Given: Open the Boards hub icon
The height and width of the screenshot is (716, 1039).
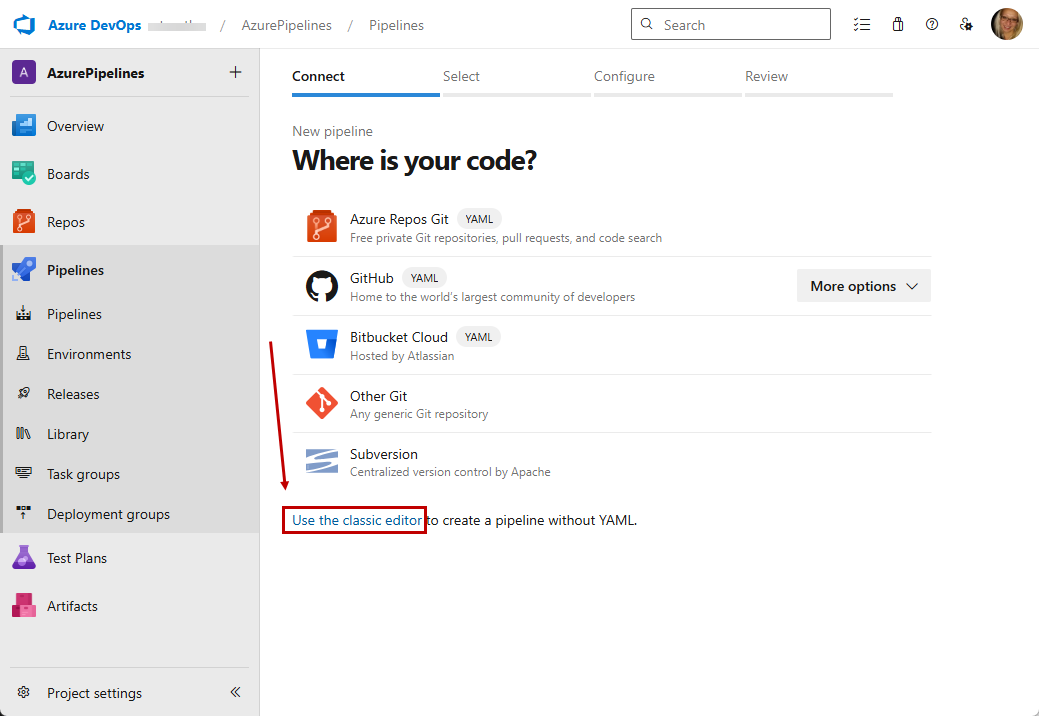Looking at the screenshot, I should 24,174.
